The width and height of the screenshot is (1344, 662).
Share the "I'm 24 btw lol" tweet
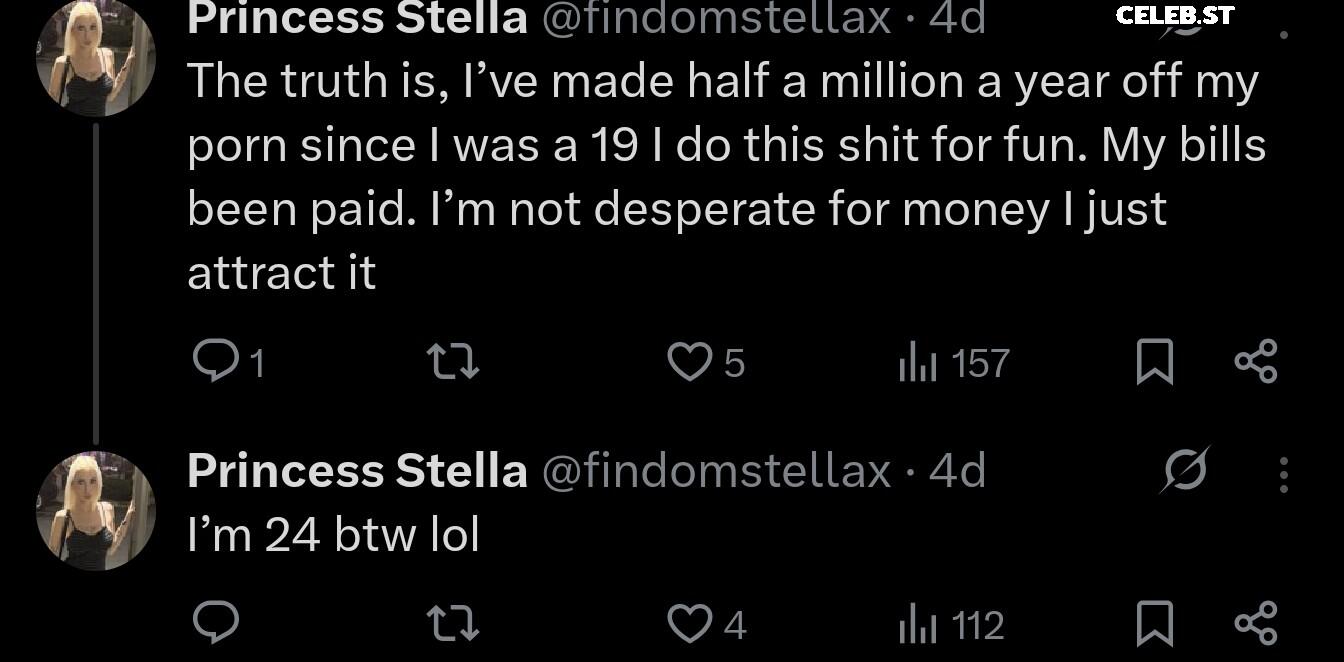coord(1256,623)
